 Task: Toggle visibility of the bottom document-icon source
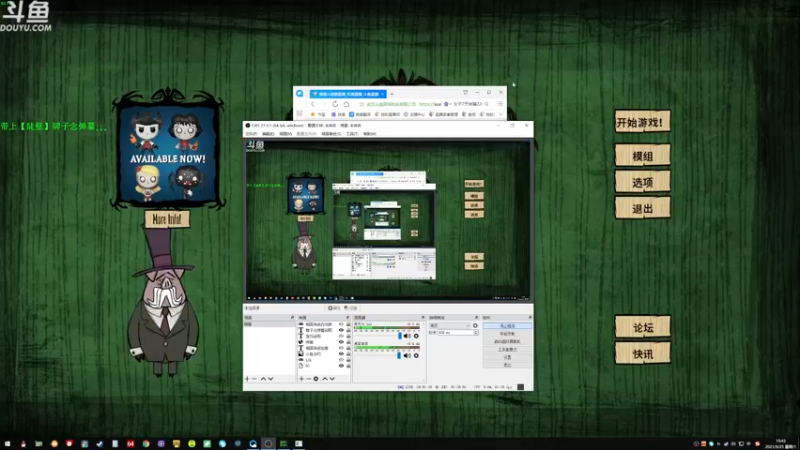coord(341,366)
